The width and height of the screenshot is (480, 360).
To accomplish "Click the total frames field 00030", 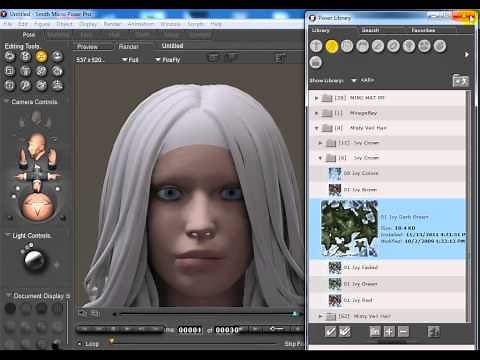I will coord(227,330).
